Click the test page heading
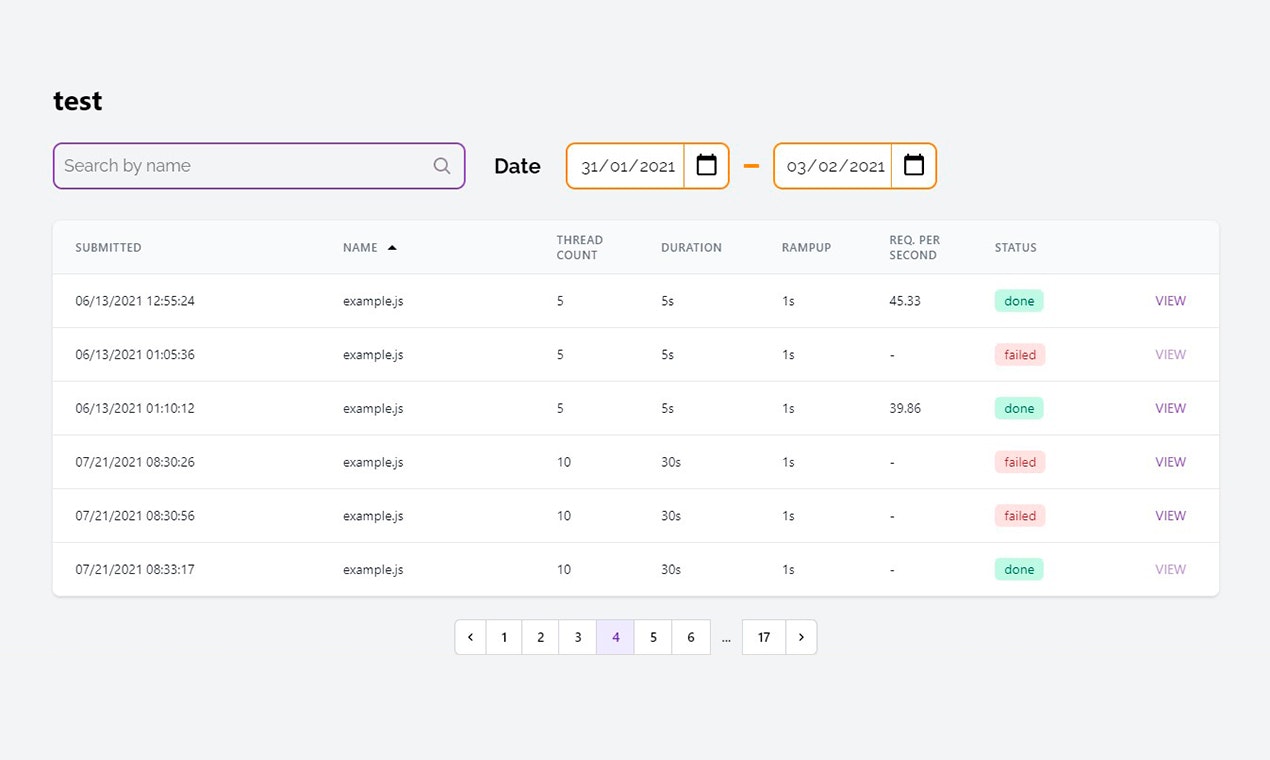The image size is (1270, 760). click(x=78, y=101)
